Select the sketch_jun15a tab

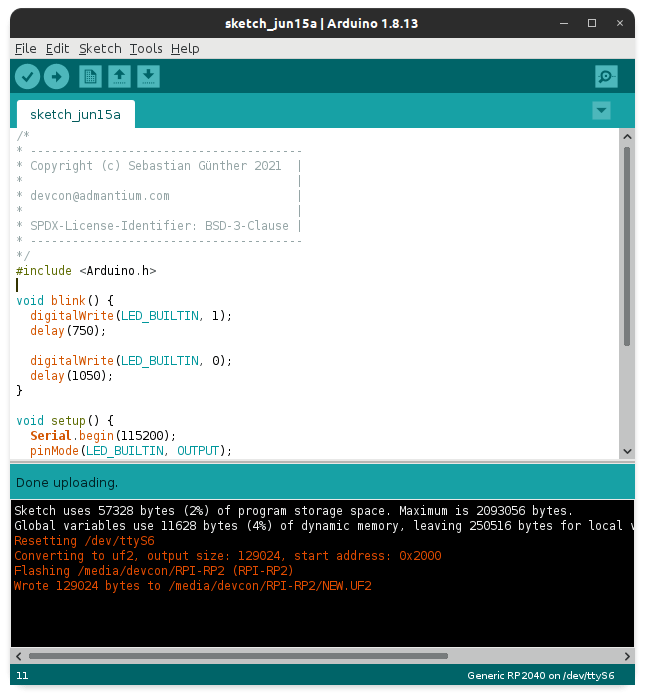click(75, 114)
